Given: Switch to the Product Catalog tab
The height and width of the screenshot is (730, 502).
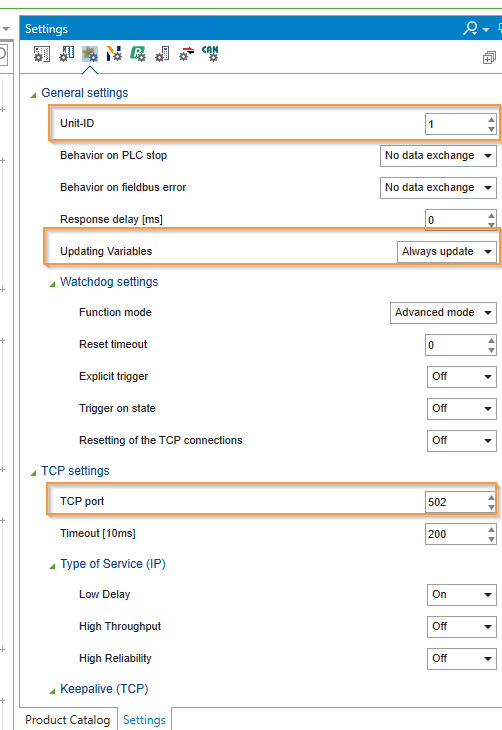Looking at the screenshot, I should point(68,720).
